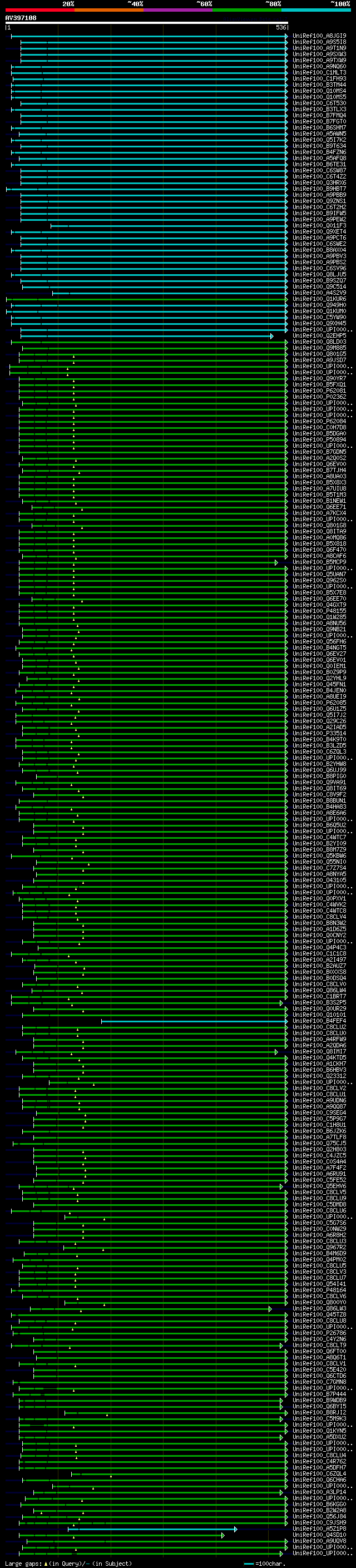The width and height of the screenshot is (356, 1568).
Task: Click the purple ~60% identity legend bar
Action: point(179,10)
